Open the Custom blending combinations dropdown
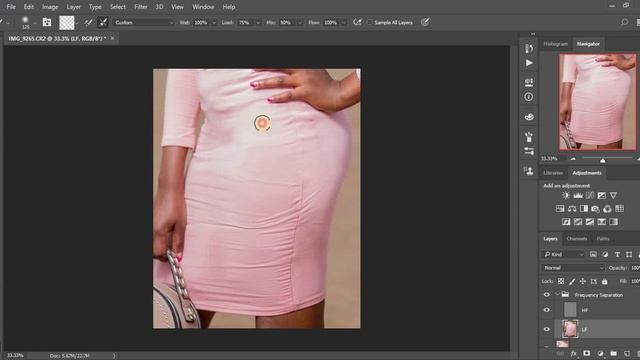Image resolution: width=640 pixels, height=360 pixels. click(144, 23)
